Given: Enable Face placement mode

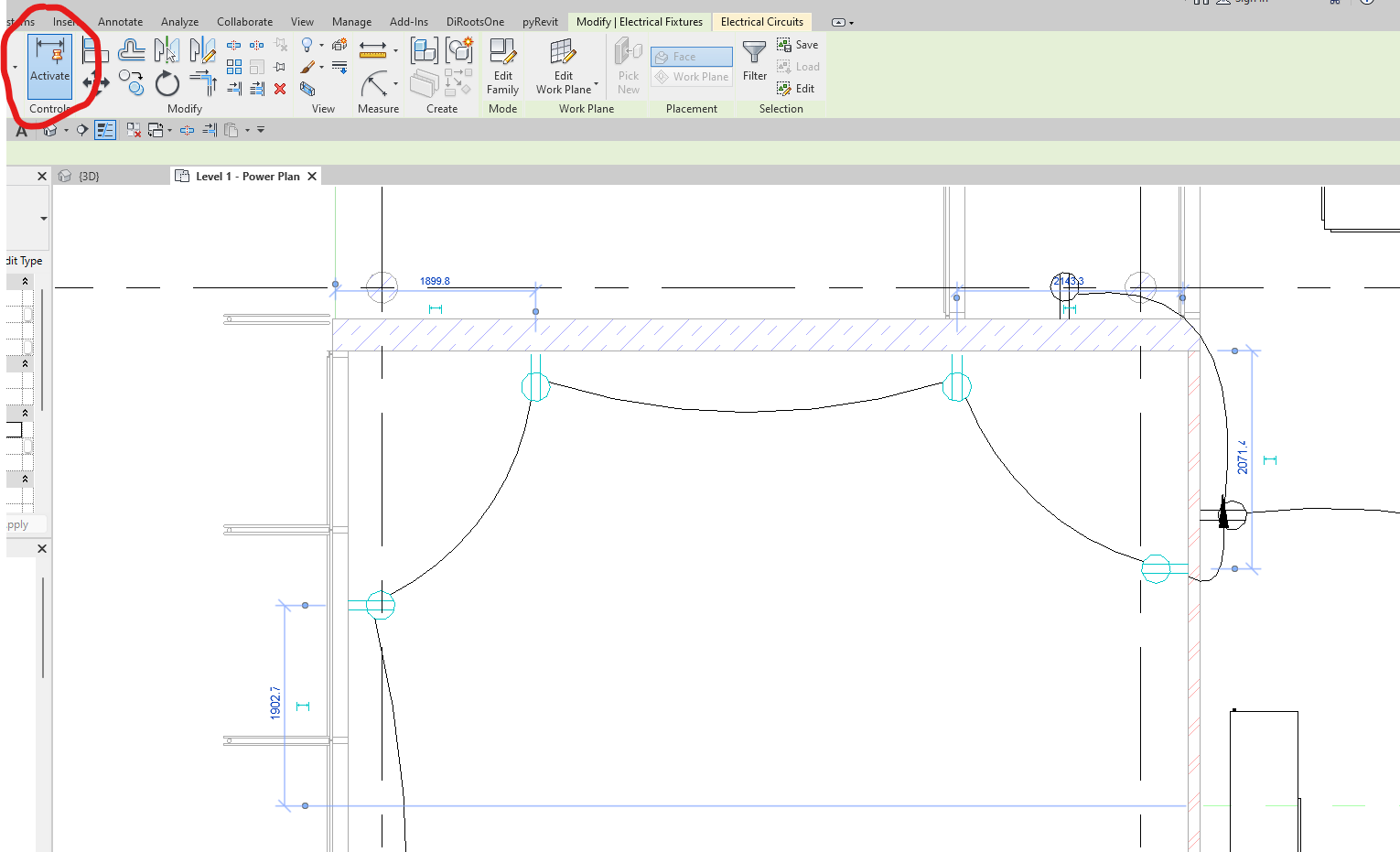Looking at the screenshot, I should [691, 56].
